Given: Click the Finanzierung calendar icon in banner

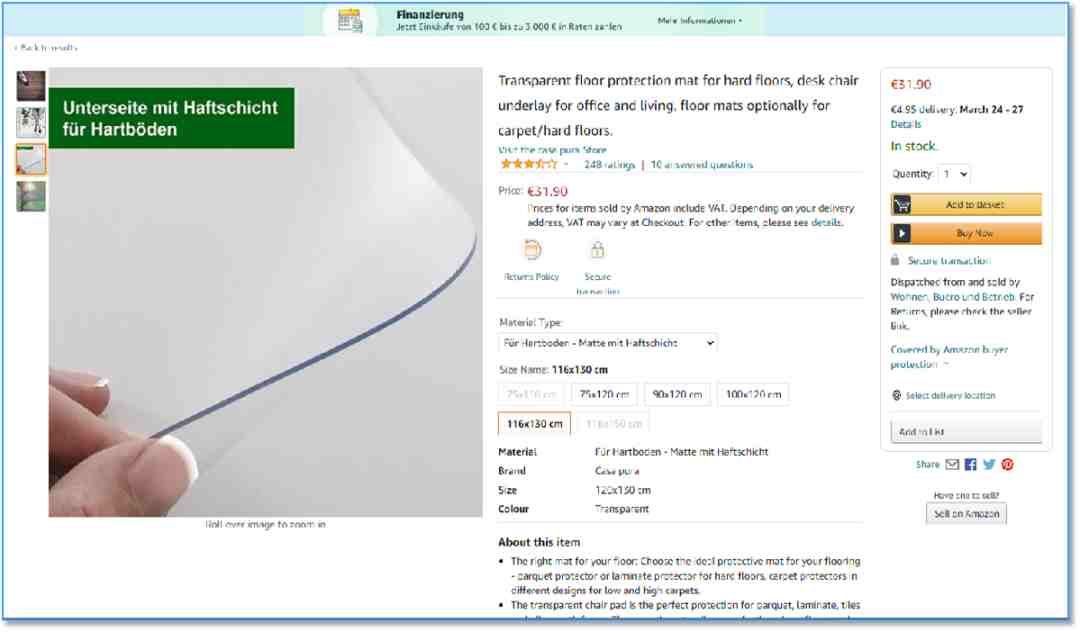Looking at the screenshot, I should [350, 21].
